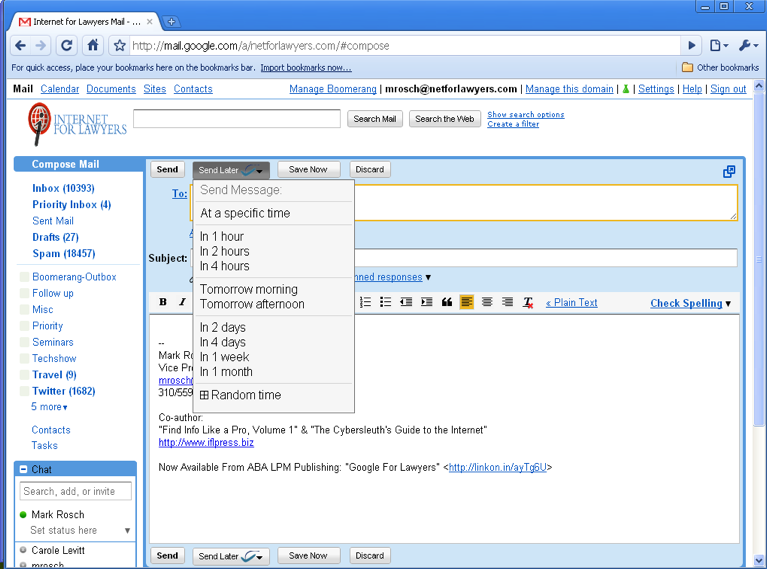Click the Search Mail button
Viewport: 767px width, 569px height.
(x=375, y=119)
